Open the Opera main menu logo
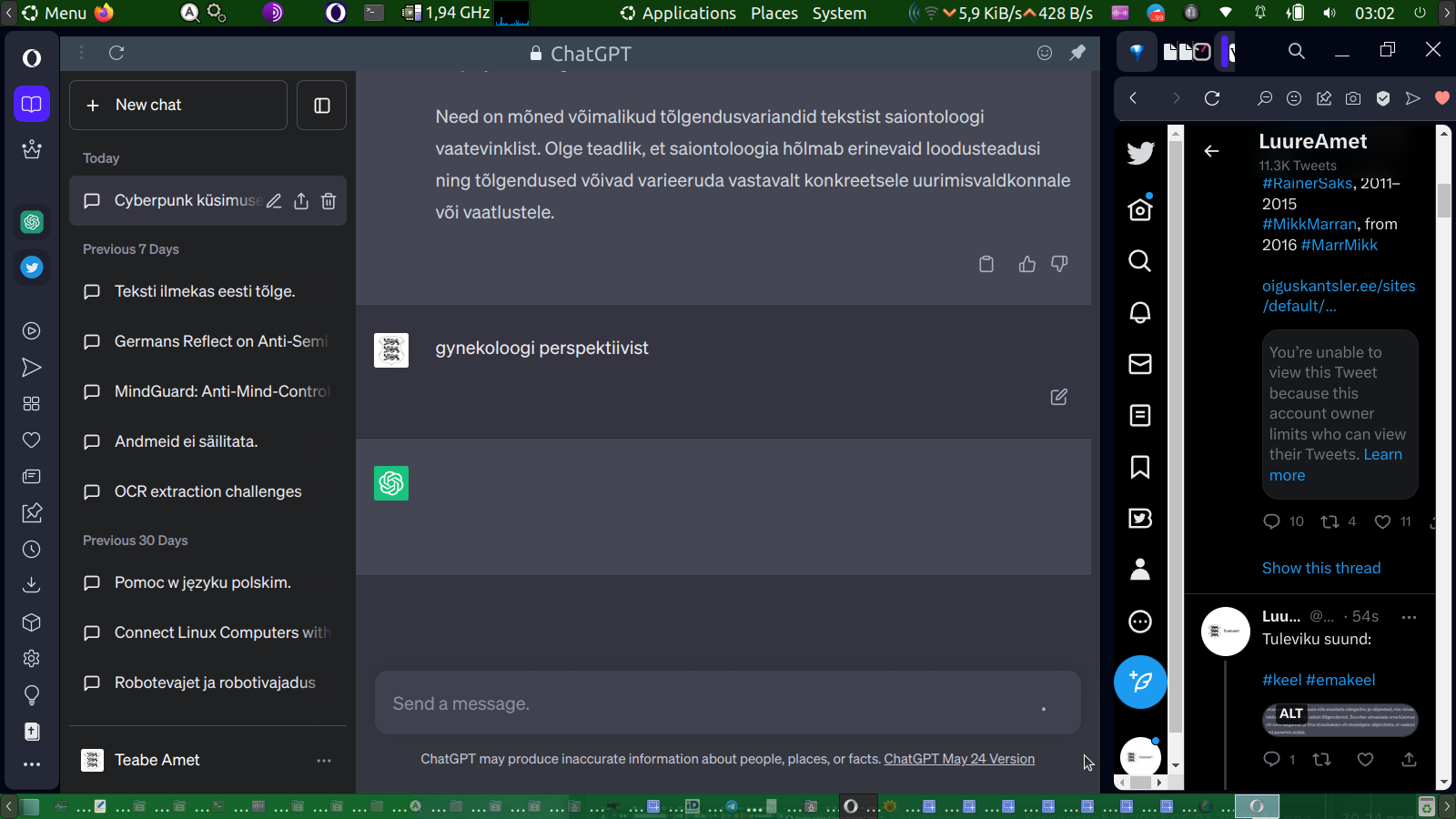This screenshot has width=1456, height=819. pyautogui.click(x=32, y=58)
